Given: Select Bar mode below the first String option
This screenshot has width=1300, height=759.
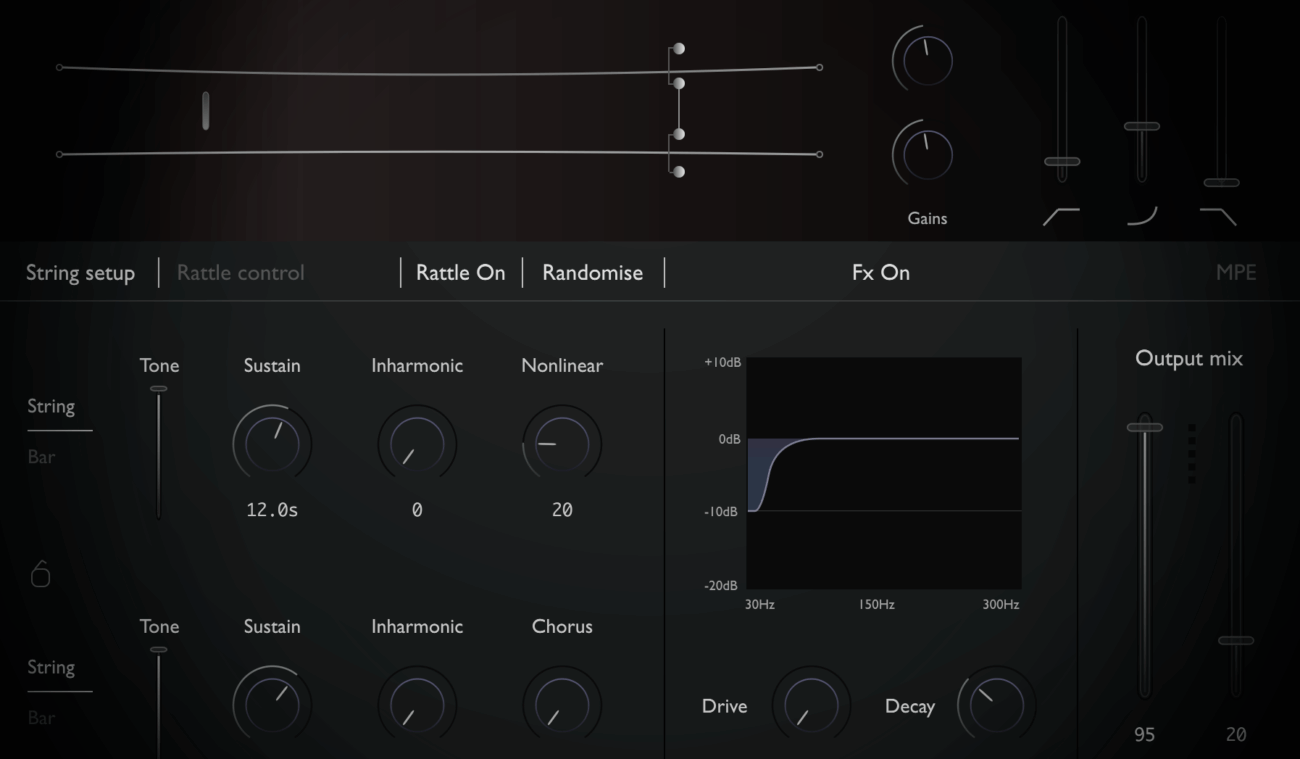Looking at the screenshot, I should click(41, 457).
